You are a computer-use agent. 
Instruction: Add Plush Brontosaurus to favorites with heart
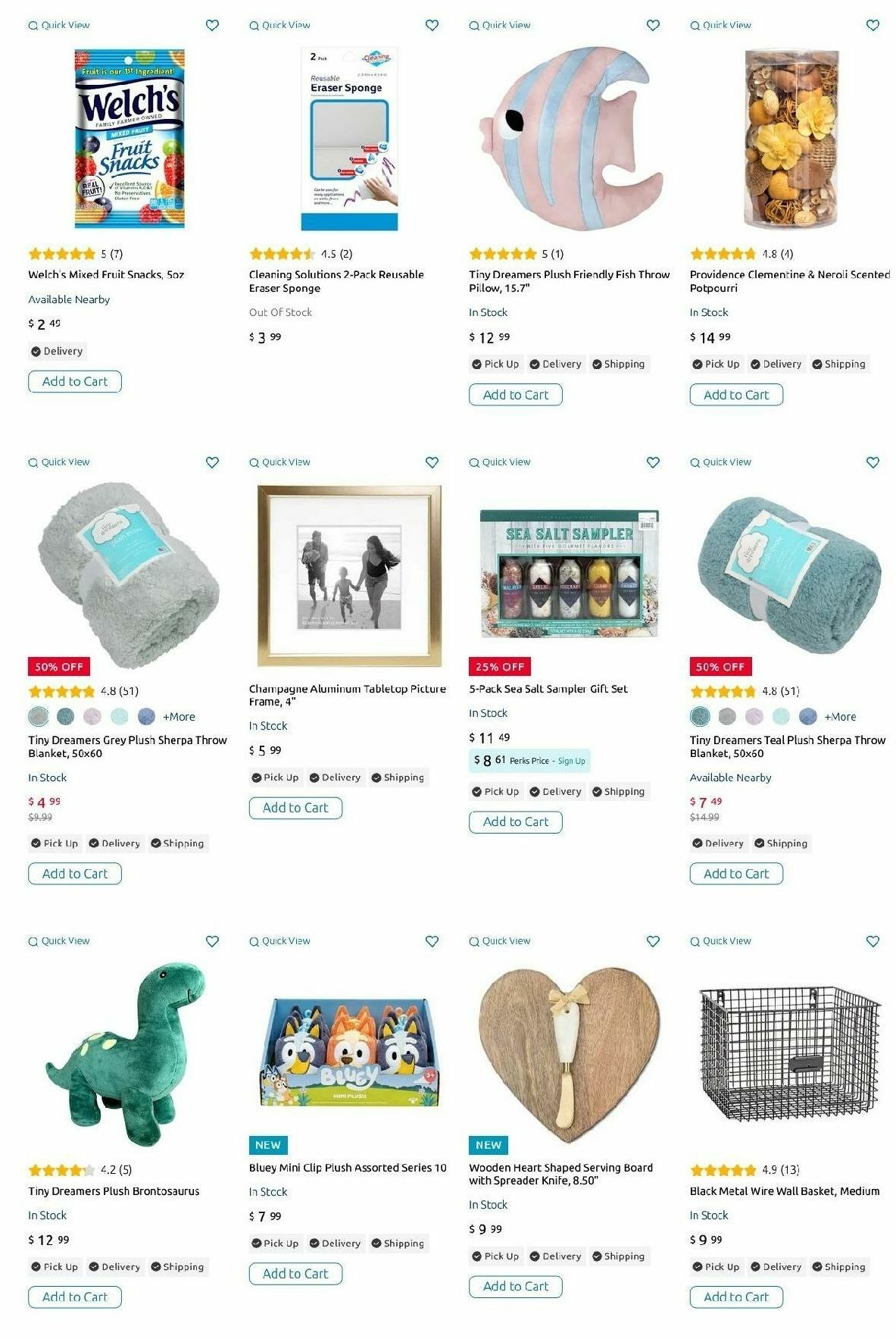click(x=212, y=941)
